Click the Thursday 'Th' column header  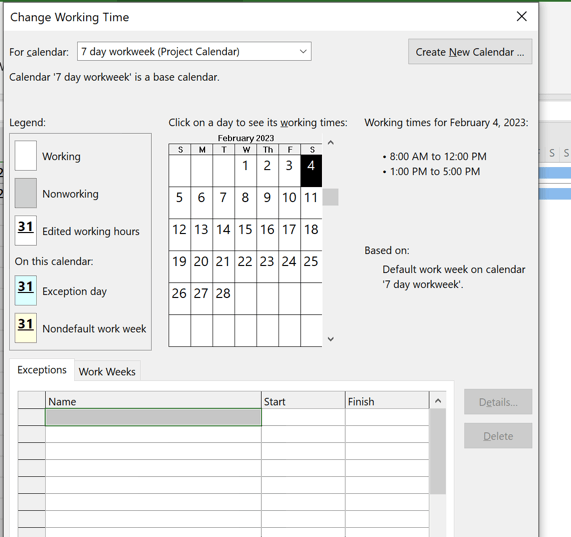[x=268, y=149]
